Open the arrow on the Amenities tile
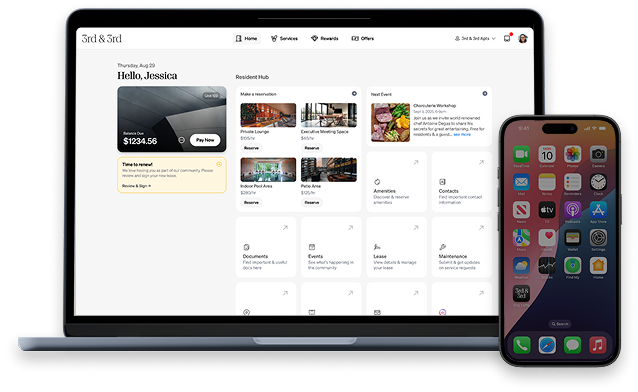This screenshot has width=638, height=392. (416, 162)
